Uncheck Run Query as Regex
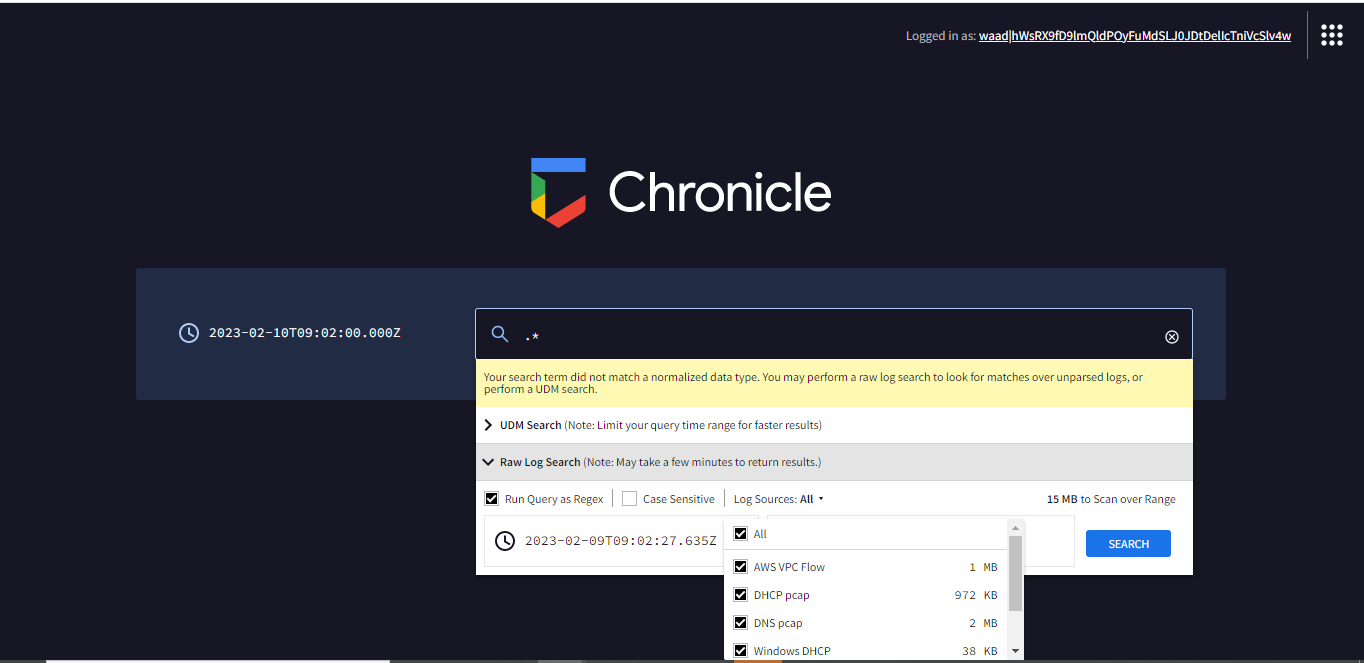 tap(491, 499)
